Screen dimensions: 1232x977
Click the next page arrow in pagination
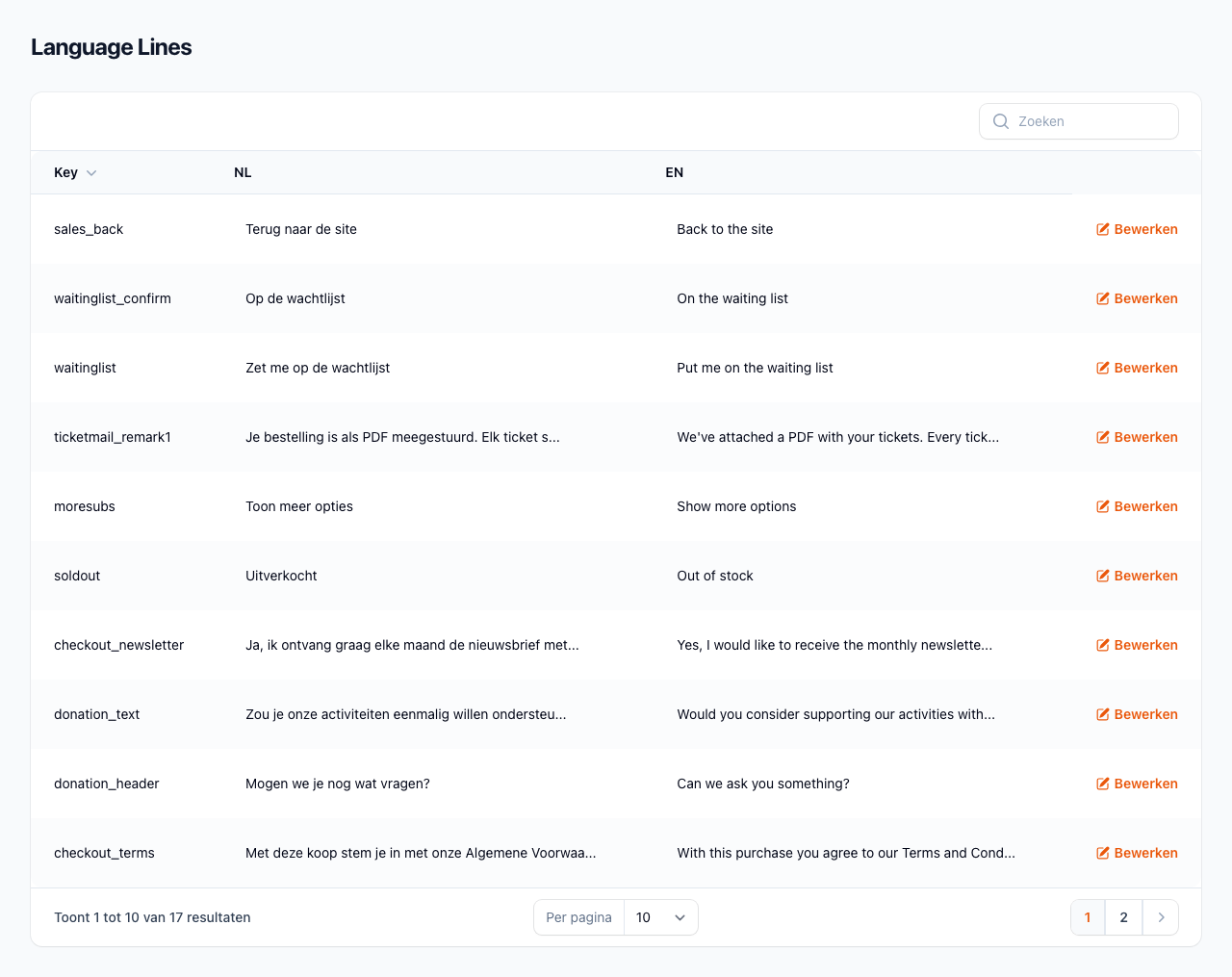1161,917
